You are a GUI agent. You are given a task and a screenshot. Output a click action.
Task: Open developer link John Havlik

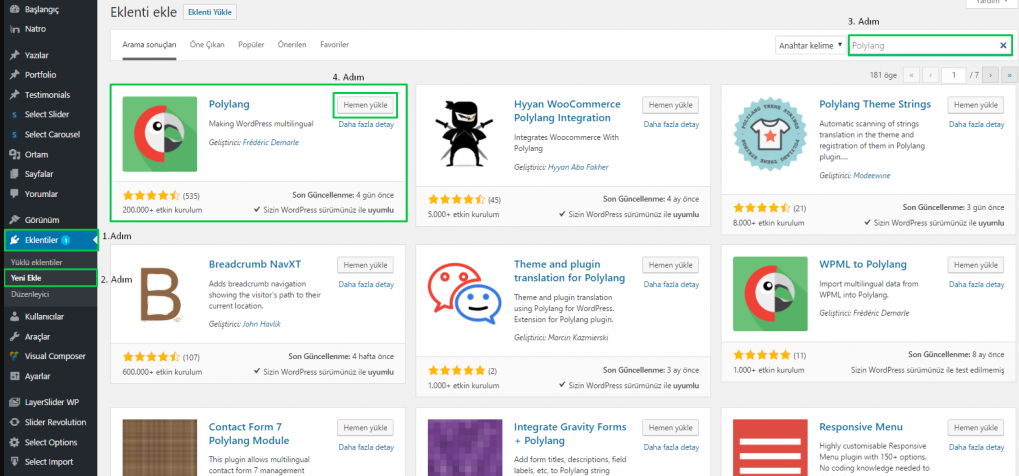coord(262,323)
